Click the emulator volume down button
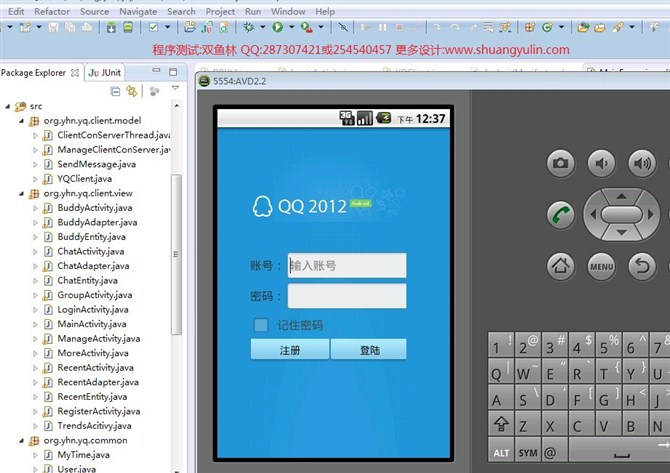The image size is (670, 473). 601,163
